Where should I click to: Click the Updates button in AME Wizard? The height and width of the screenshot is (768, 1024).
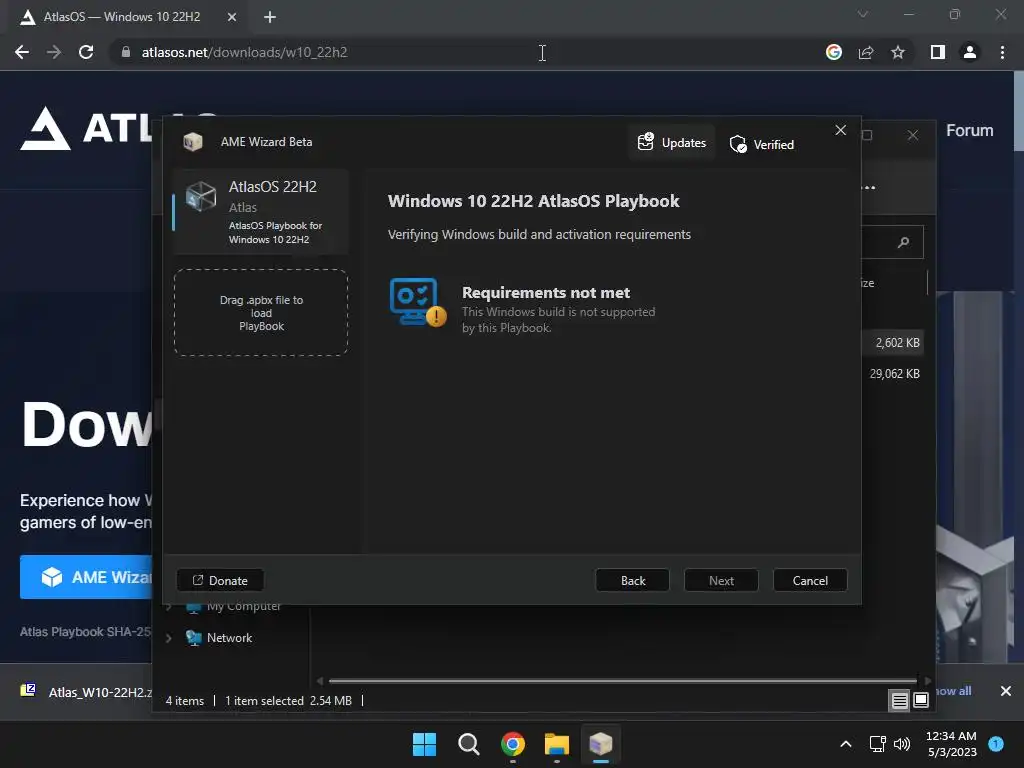click(x=672, y=142)
